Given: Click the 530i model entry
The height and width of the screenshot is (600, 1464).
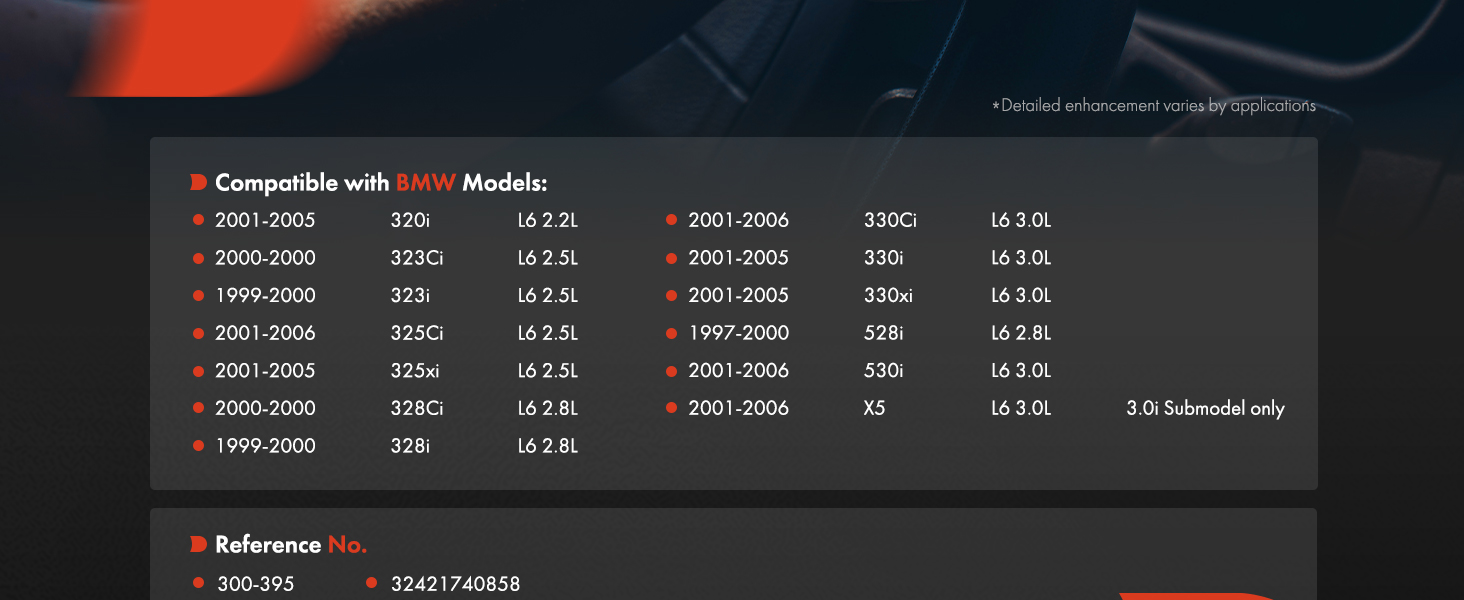Looking at the screenshot, I should coord(883,371).
